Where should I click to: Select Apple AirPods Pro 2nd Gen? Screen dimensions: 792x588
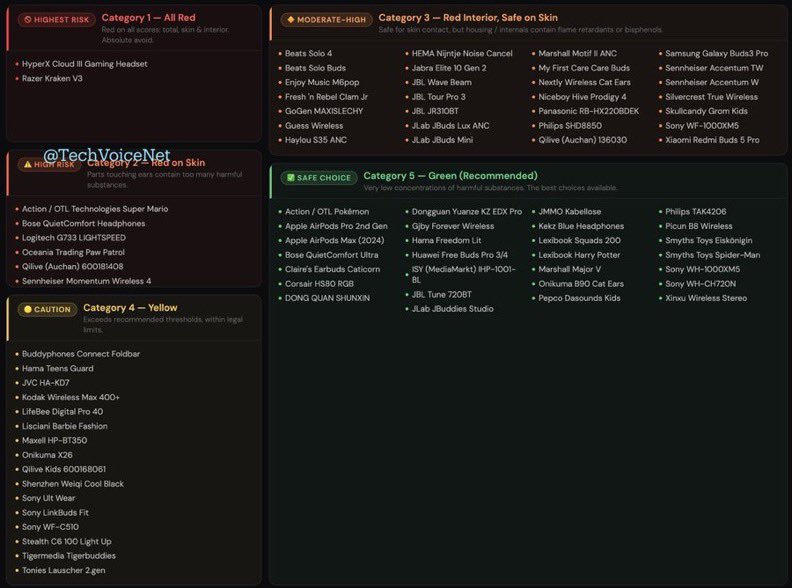(336, 226)
